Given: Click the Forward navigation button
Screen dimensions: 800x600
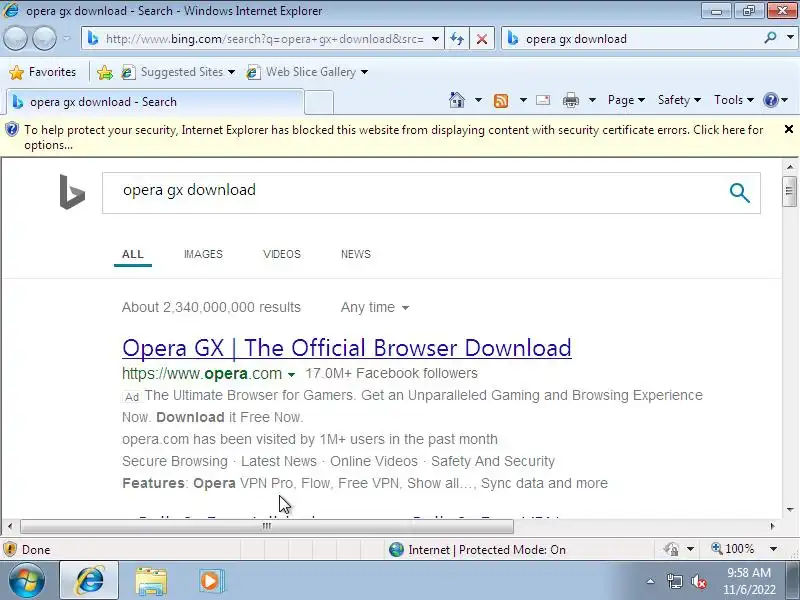Looking at the screenshot, I should click(x=44, y=38).
